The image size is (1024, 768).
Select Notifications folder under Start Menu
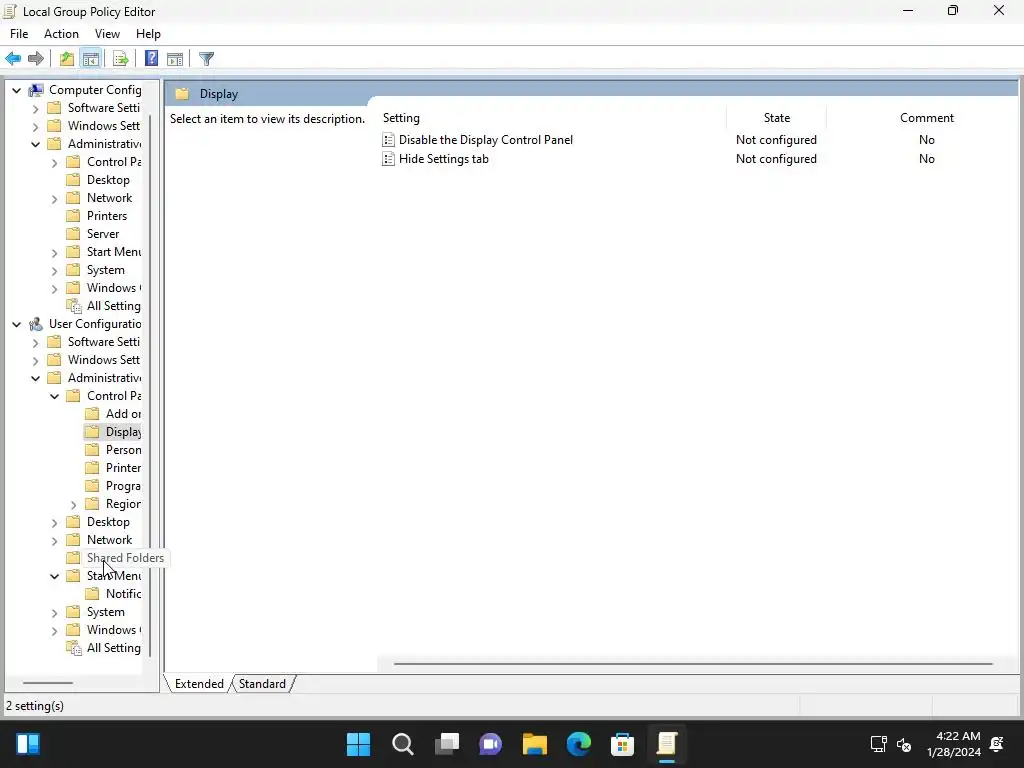[113, 594]
